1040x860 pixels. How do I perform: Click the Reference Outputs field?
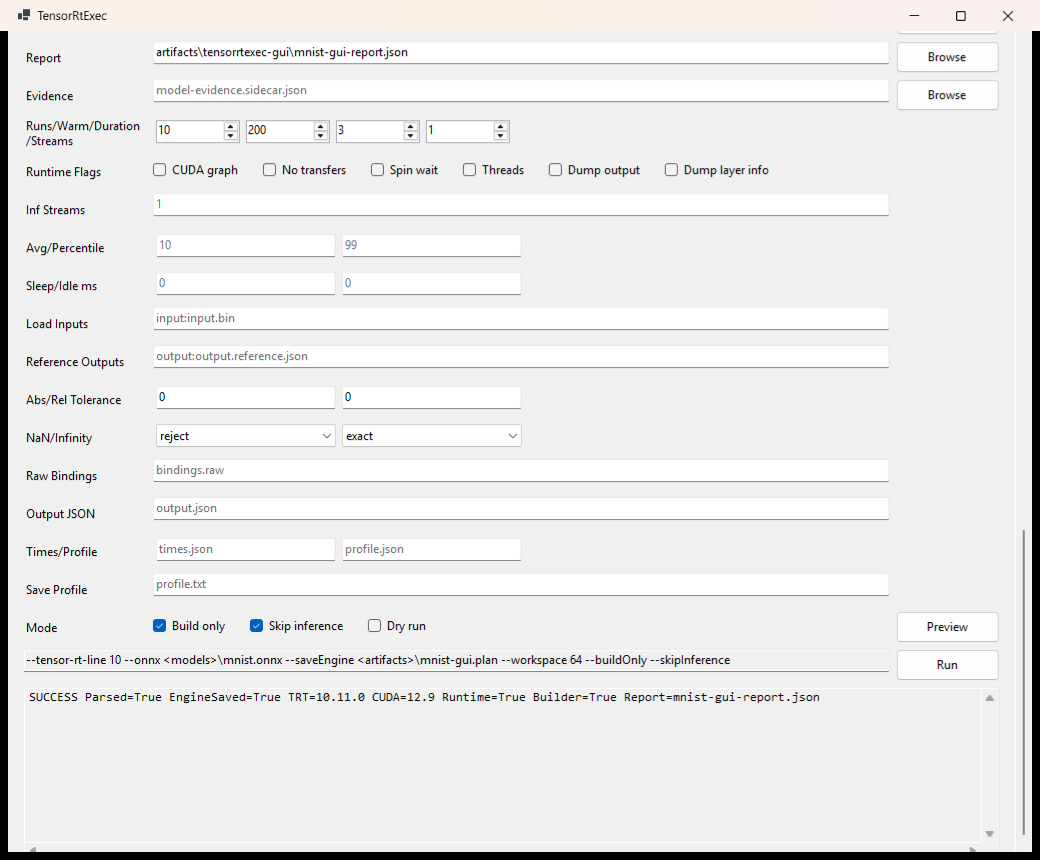click(x=521, y=357)
